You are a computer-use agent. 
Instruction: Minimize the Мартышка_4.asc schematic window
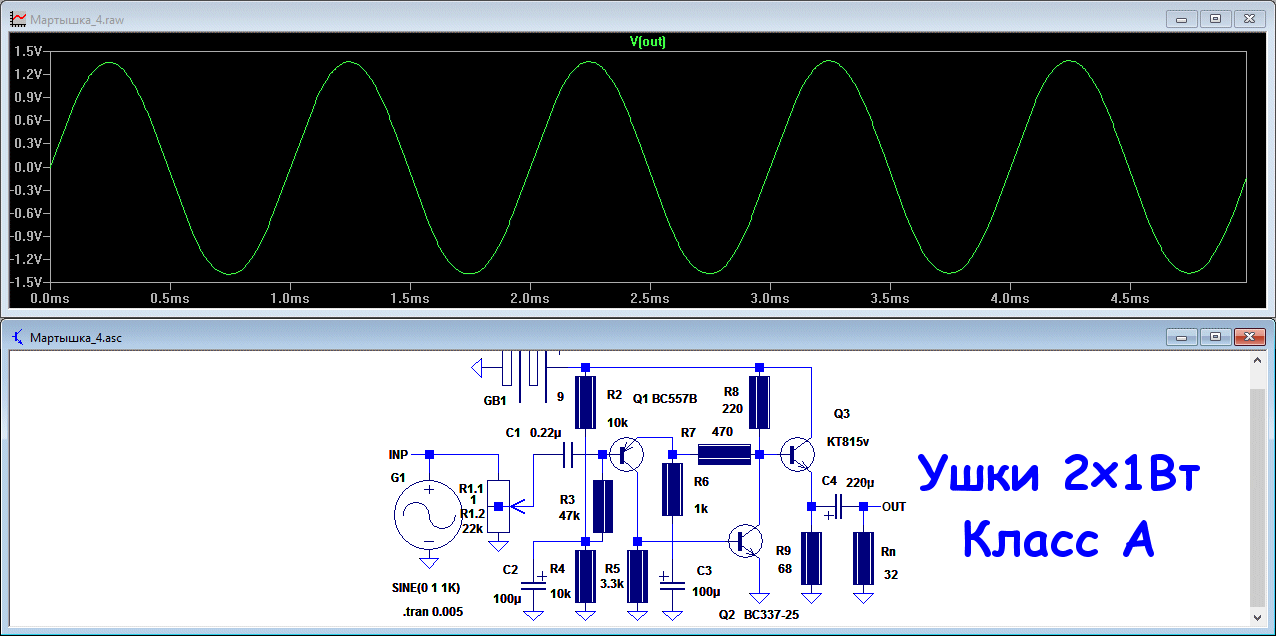(1184, 337)
